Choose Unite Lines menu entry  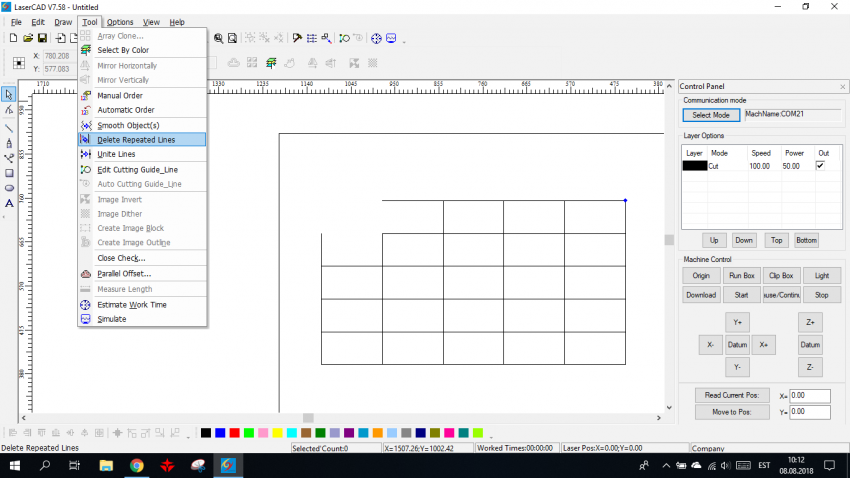coord(142,154)
